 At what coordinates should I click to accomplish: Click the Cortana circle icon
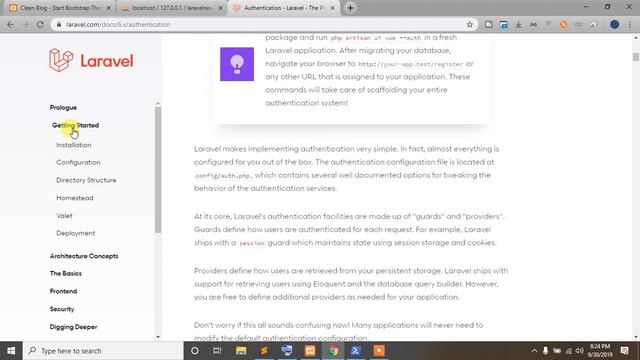click(x=195, y=351)
